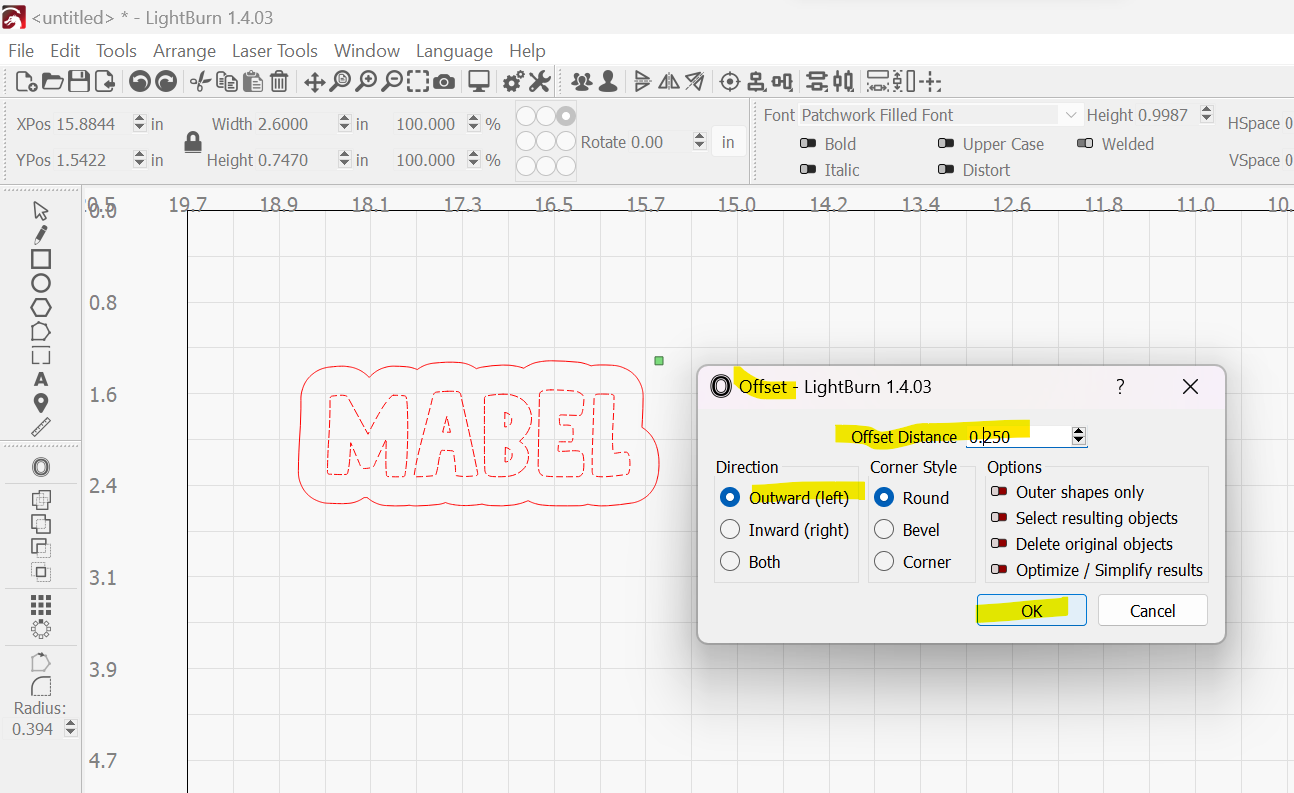Toggle the aspect ratio lock icon
The height and width of the screenshot is (793, 1294).
click(x=193, y=142)
